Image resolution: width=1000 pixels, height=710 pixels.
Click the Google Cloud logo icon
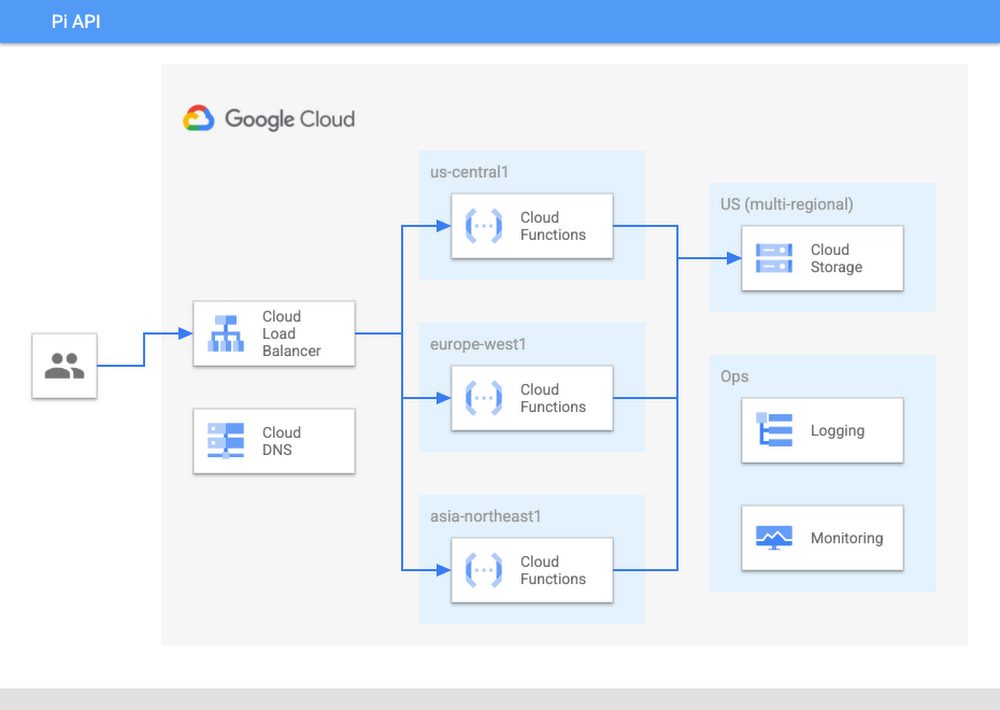[198, 119]
